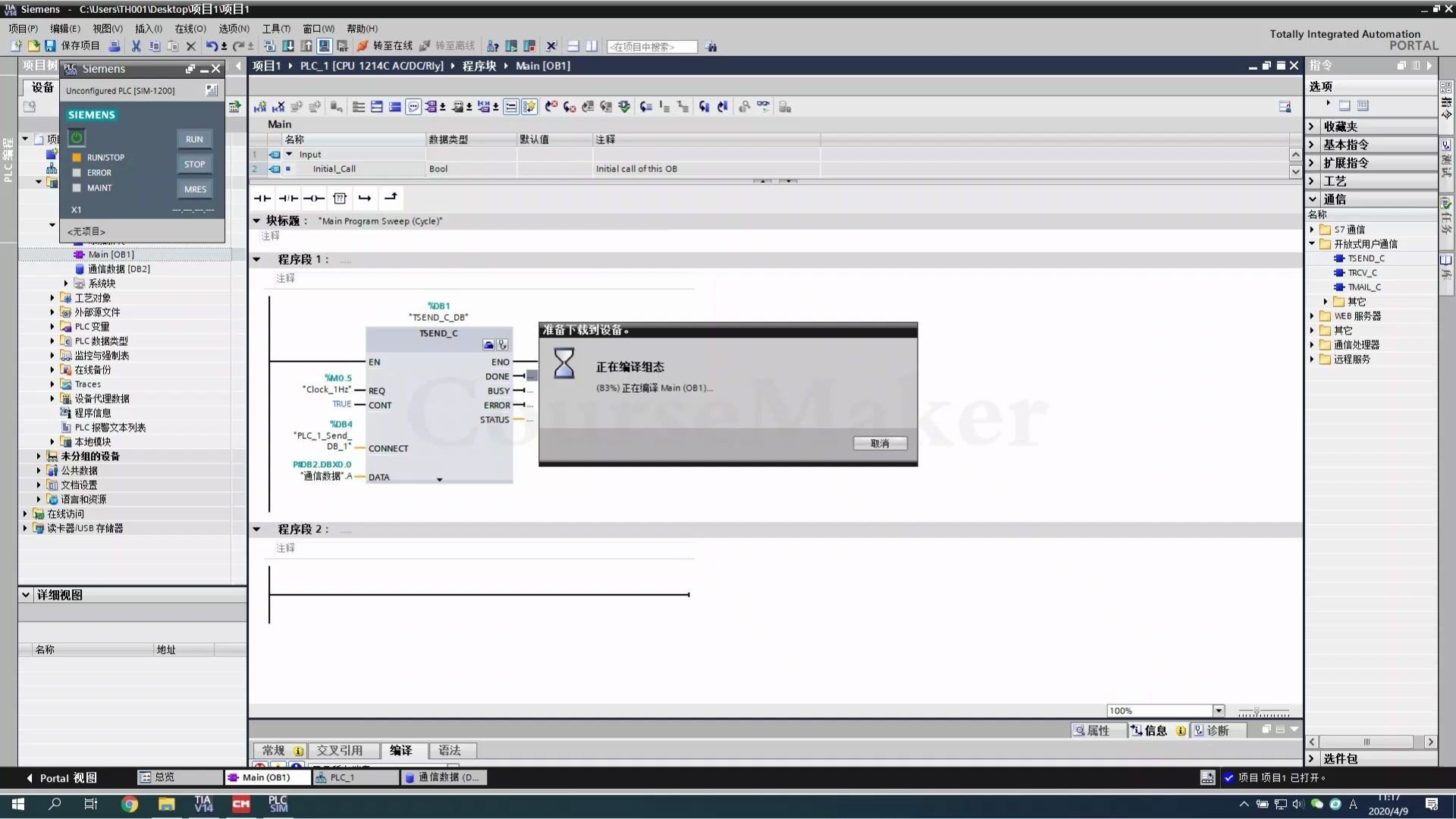Expand the 工艺对象 tree node
Viewport: 1456px width, 819px height.
point(52,298)
